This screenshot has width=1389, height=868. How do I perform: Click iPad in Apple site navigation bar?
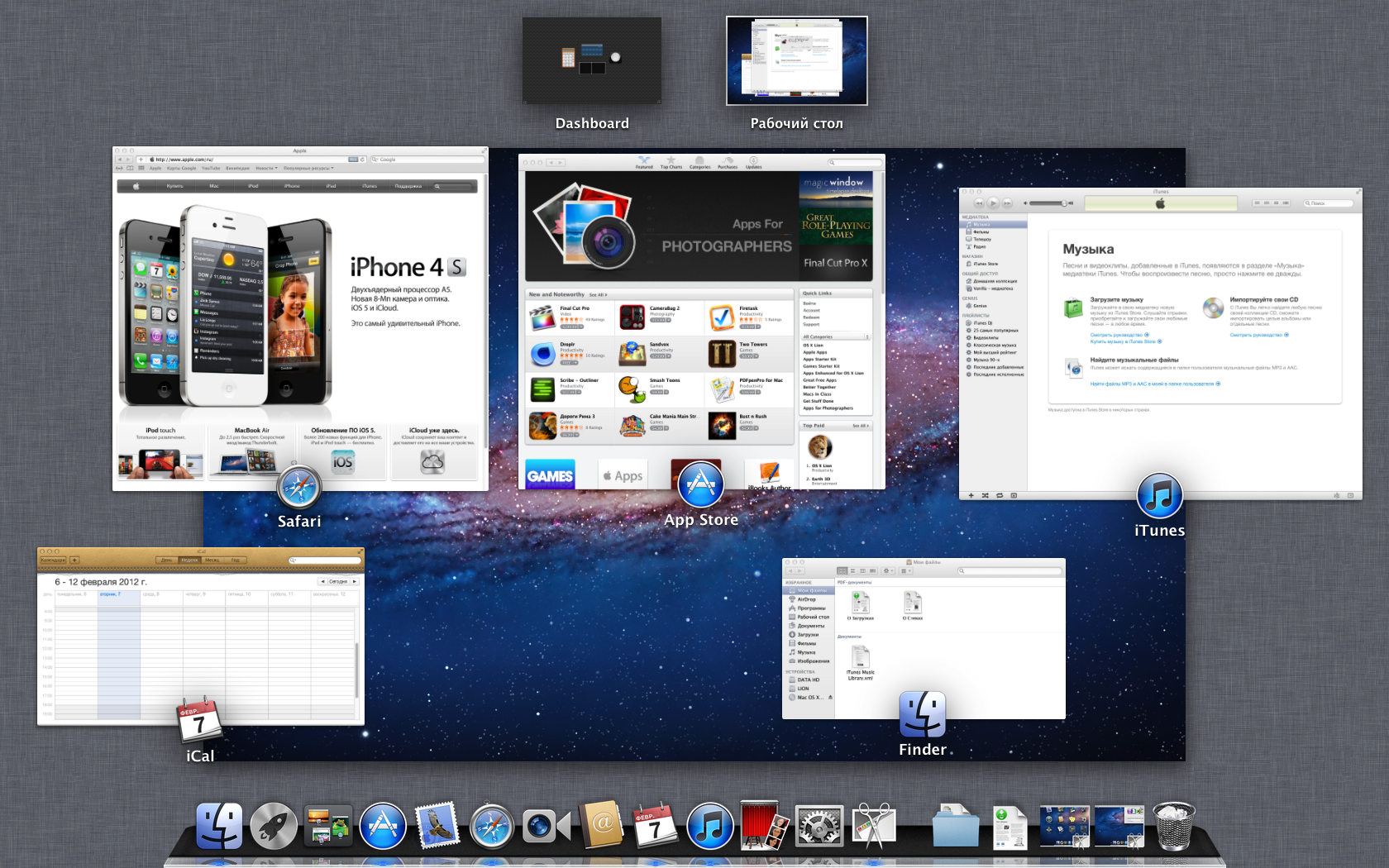(x=331, y=186)
